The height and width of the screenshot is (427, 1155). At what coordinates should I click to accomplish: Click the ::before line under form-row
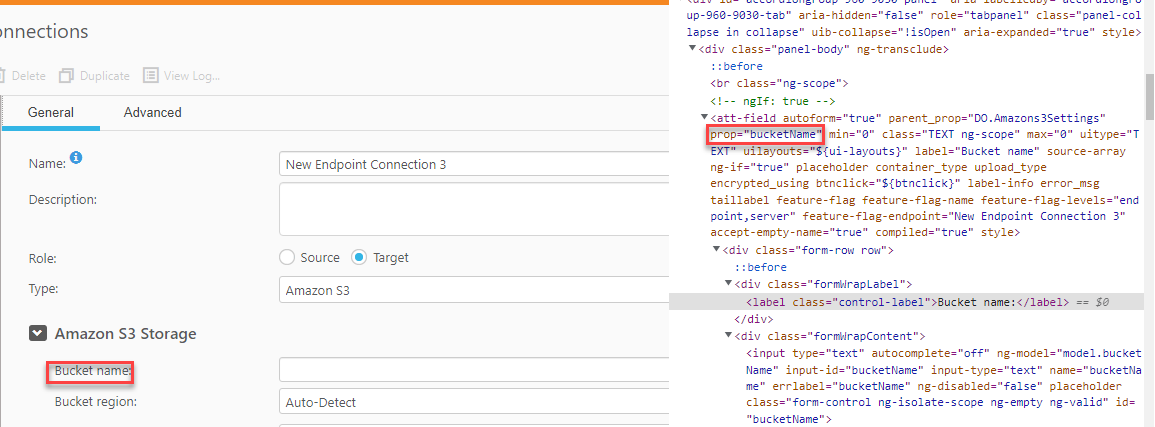[761, 267]
